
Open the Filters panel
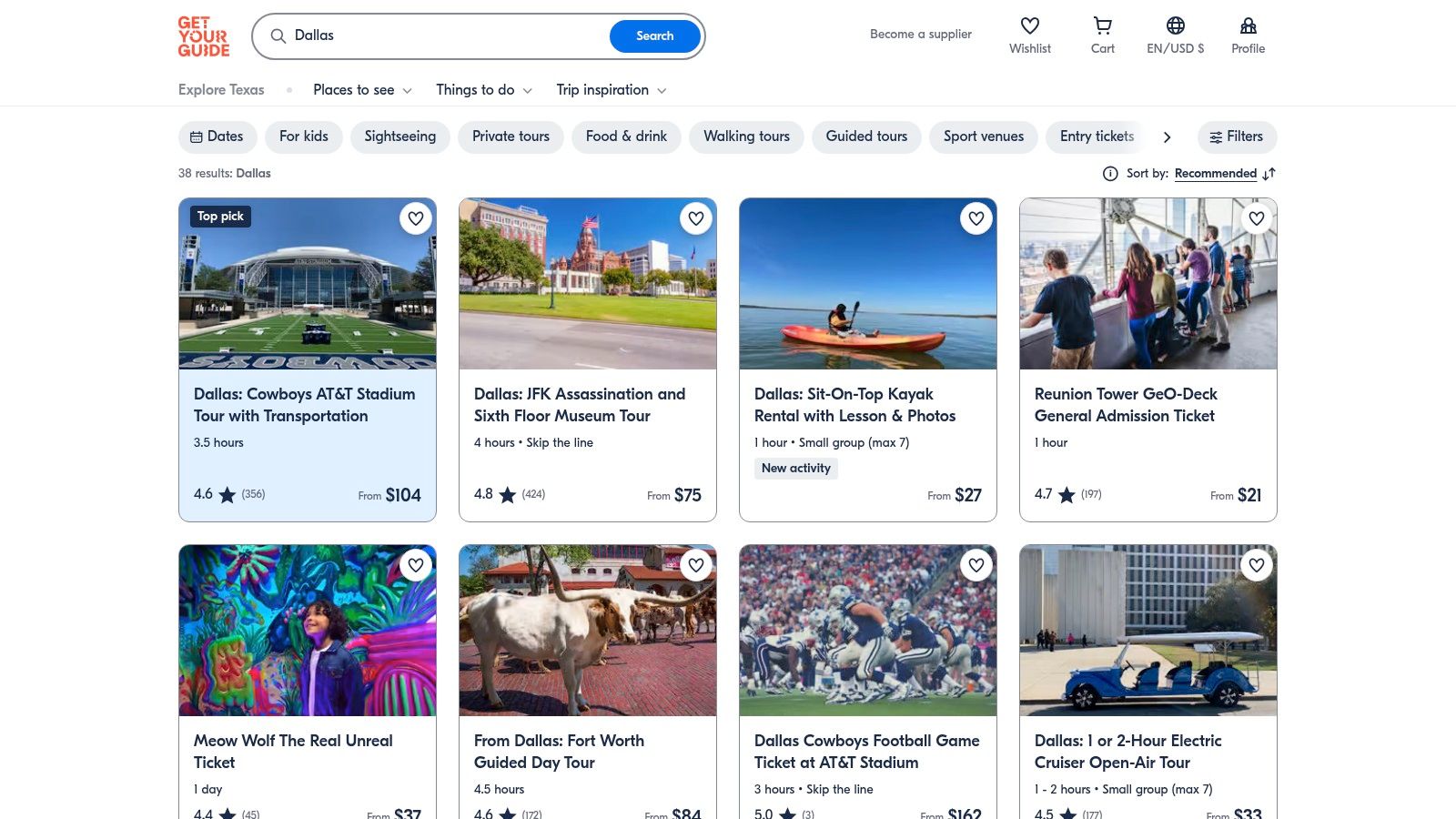(x=1237, y=136)
